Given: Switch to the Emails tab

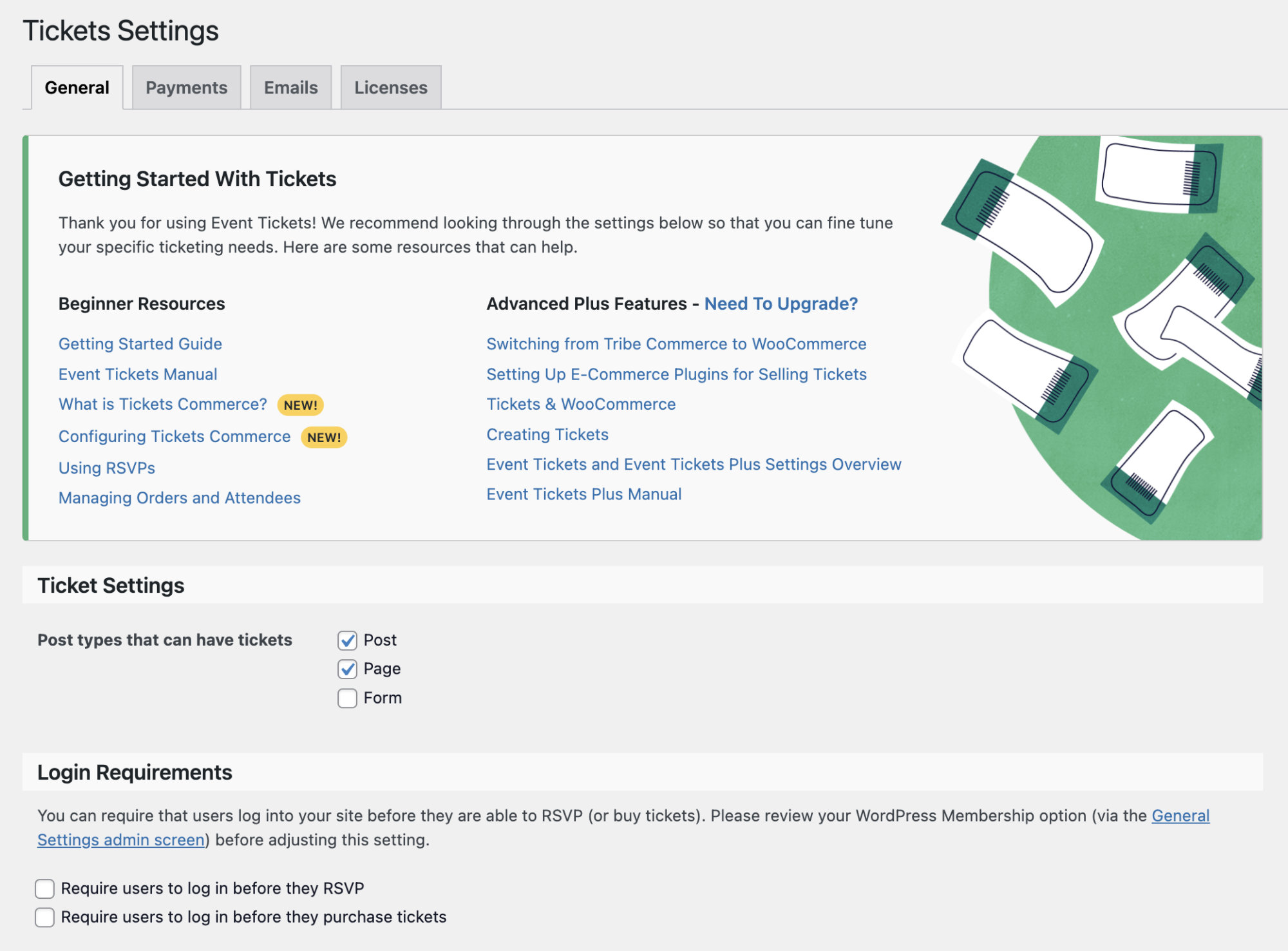Looking at the screenshot, I should click(x=290, y=87).
